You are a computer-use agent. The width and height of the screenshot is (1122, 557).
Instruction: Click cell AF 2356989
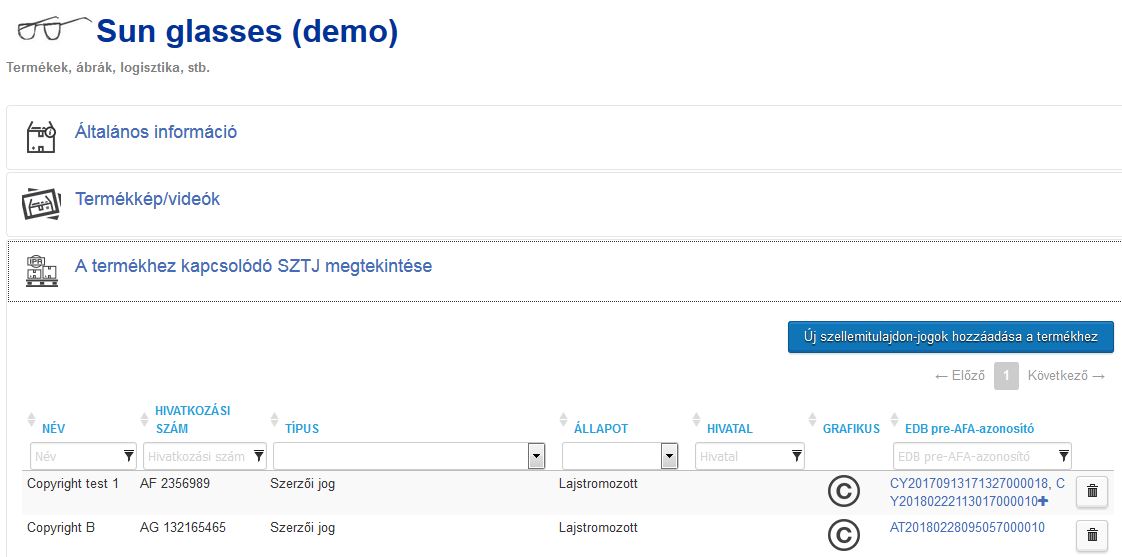pos(175,484)
